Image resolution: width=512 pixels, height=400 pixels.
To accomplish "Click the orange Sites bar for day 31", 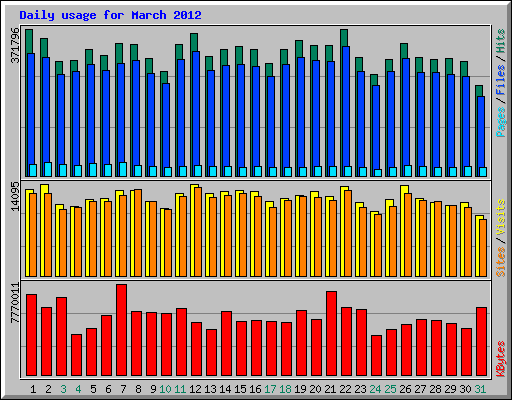I will pos(483,248).
